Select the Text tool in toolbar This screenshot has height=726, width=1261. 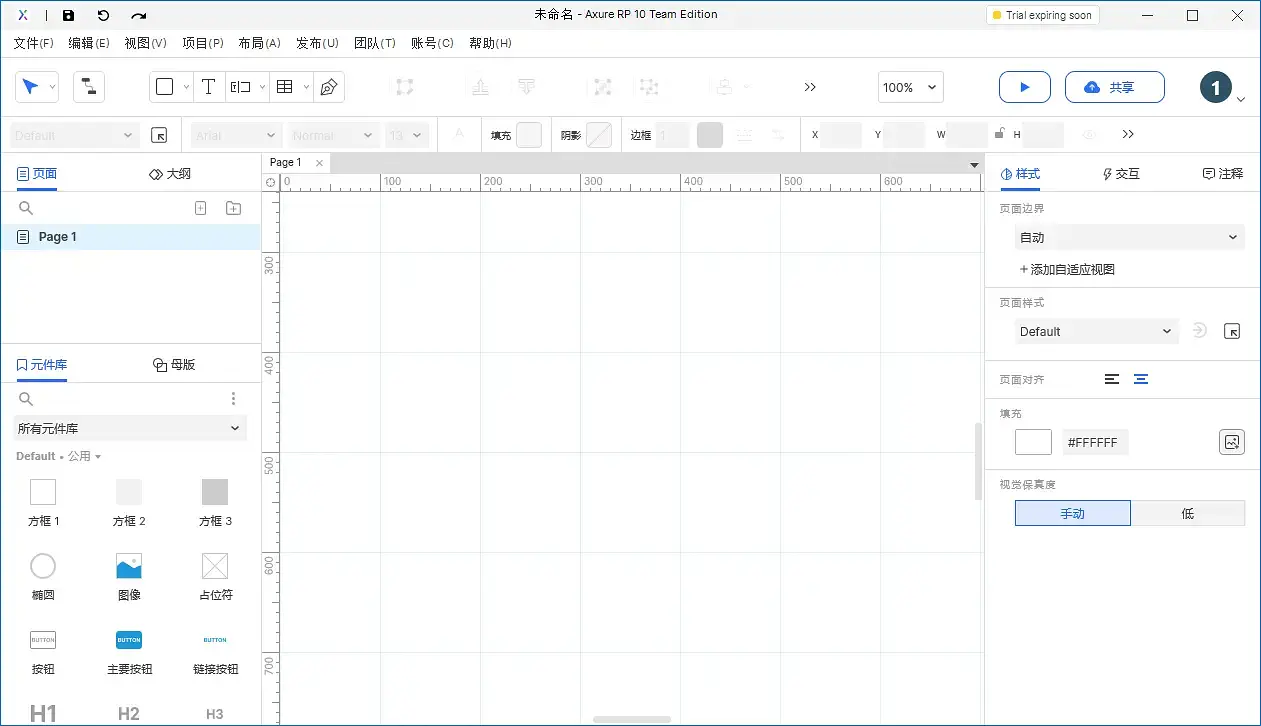pos(208,87)
